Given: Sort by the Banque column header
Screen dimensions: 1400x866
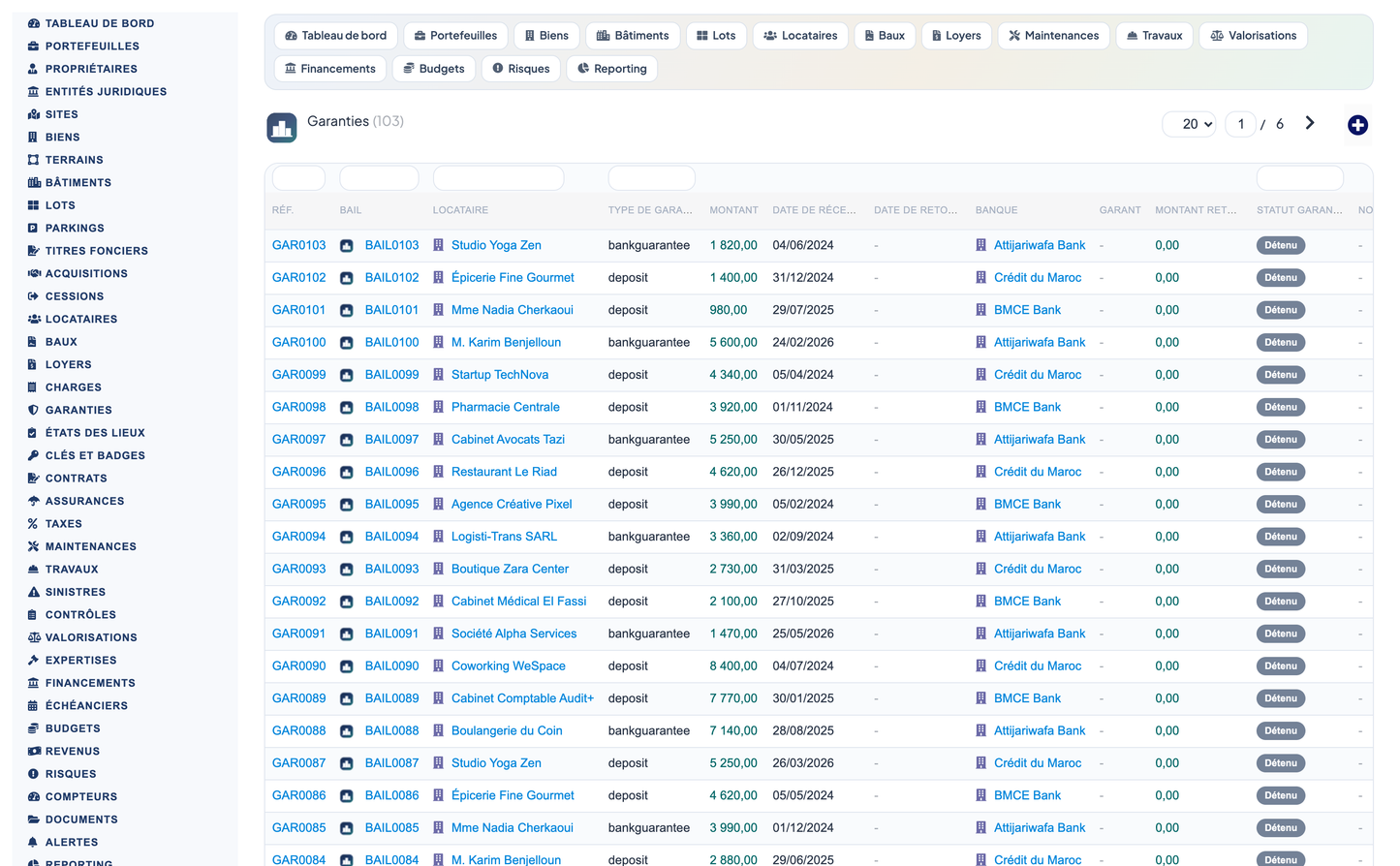Looking at the screenshot, I should (x=996, y=210).
